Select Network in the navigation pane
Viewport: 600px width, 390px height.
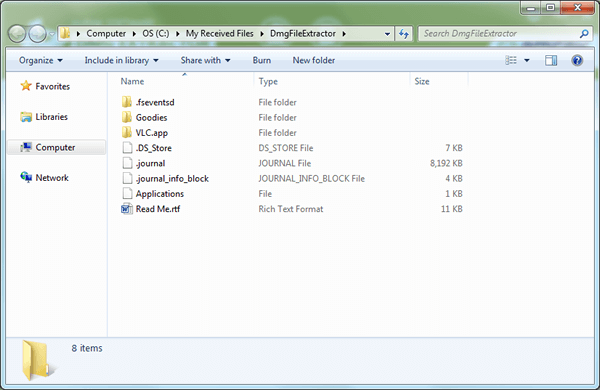[52, 178]
